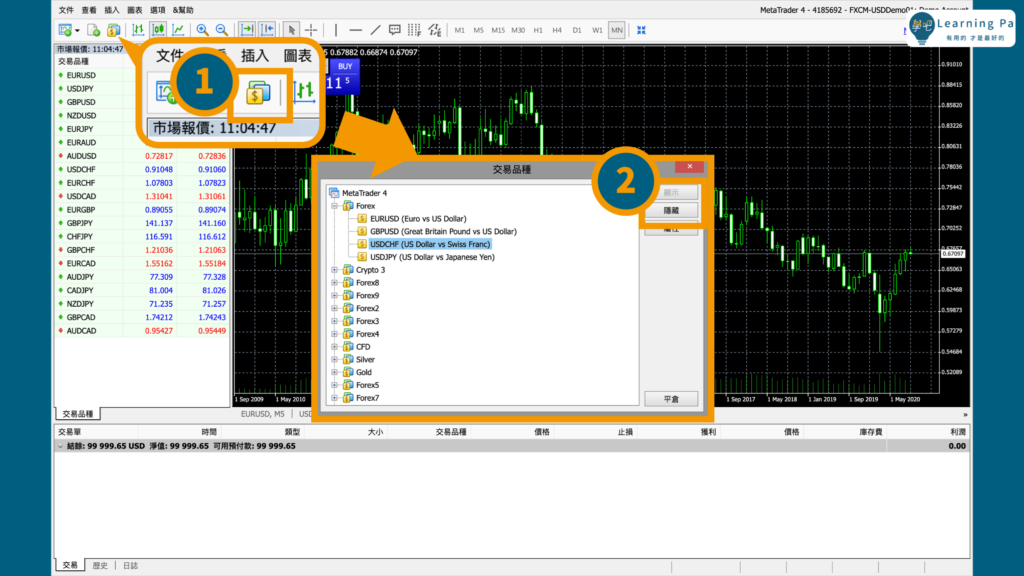Expand the Crypto 3 folder

334,270
